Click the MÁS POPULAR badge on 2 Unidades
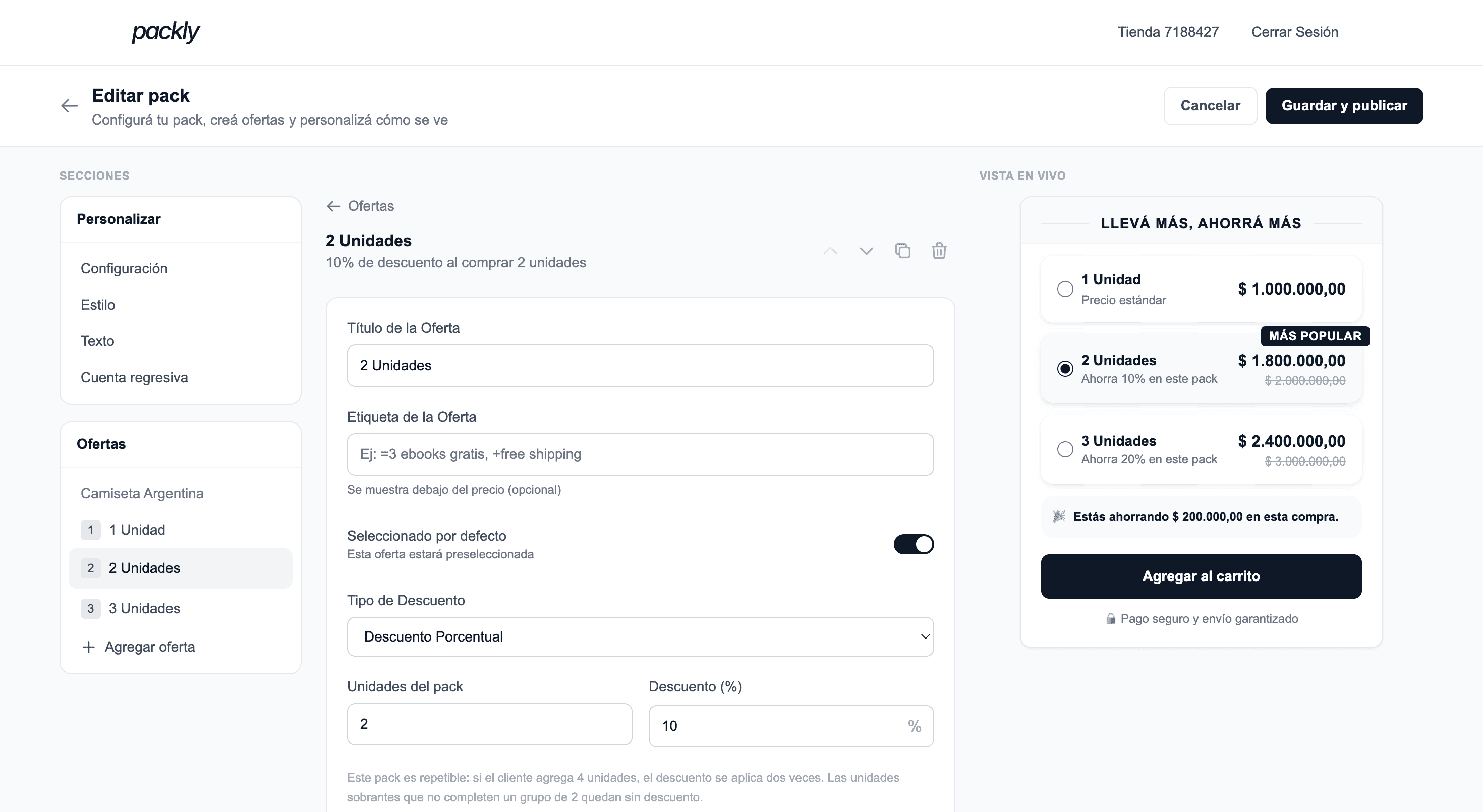Viewport: 1483px width, 812px height. pos(1316,336)
